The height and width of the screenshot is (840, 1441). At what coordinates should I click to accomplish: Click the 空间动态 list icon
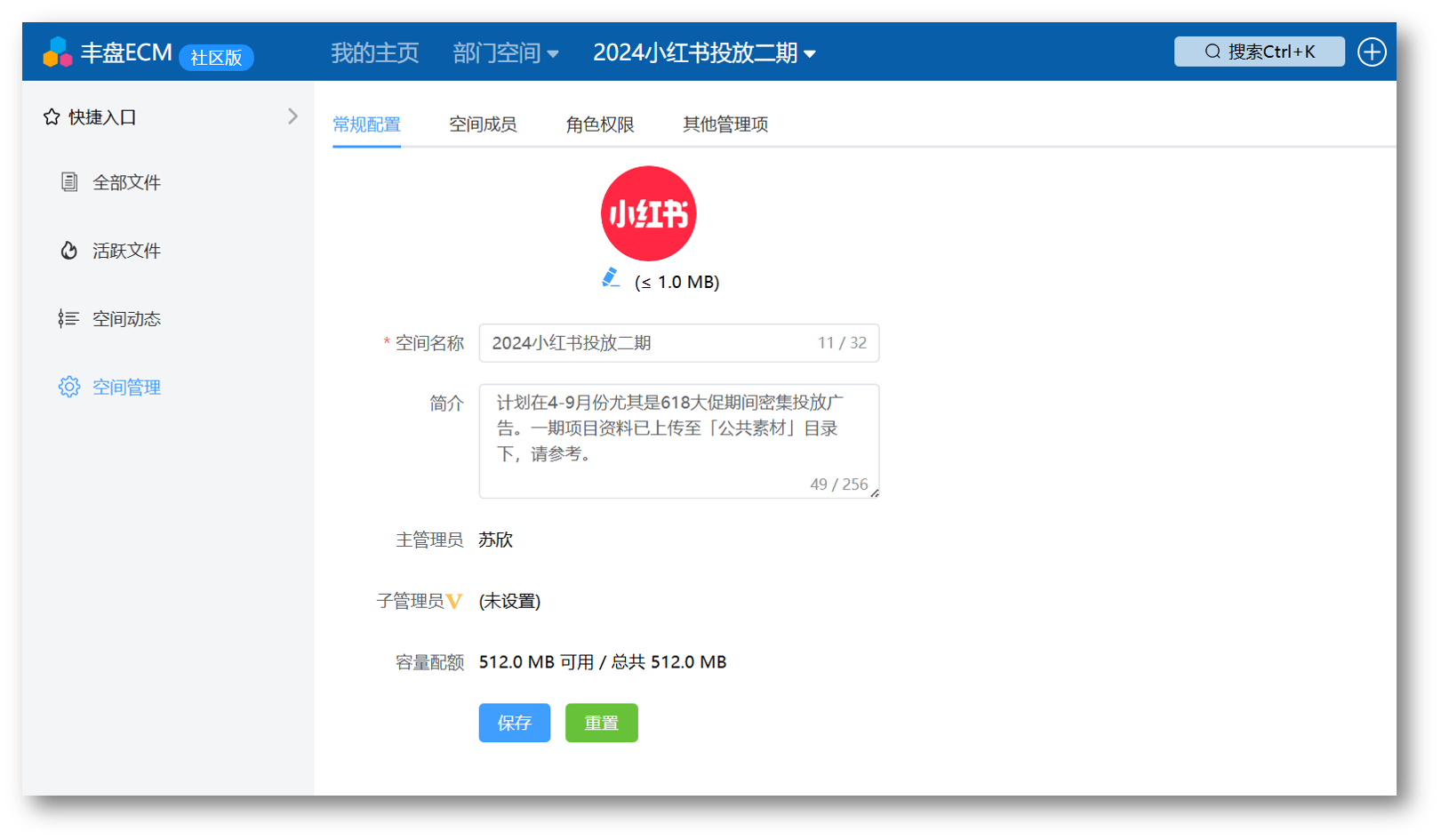tap(68, 318)
